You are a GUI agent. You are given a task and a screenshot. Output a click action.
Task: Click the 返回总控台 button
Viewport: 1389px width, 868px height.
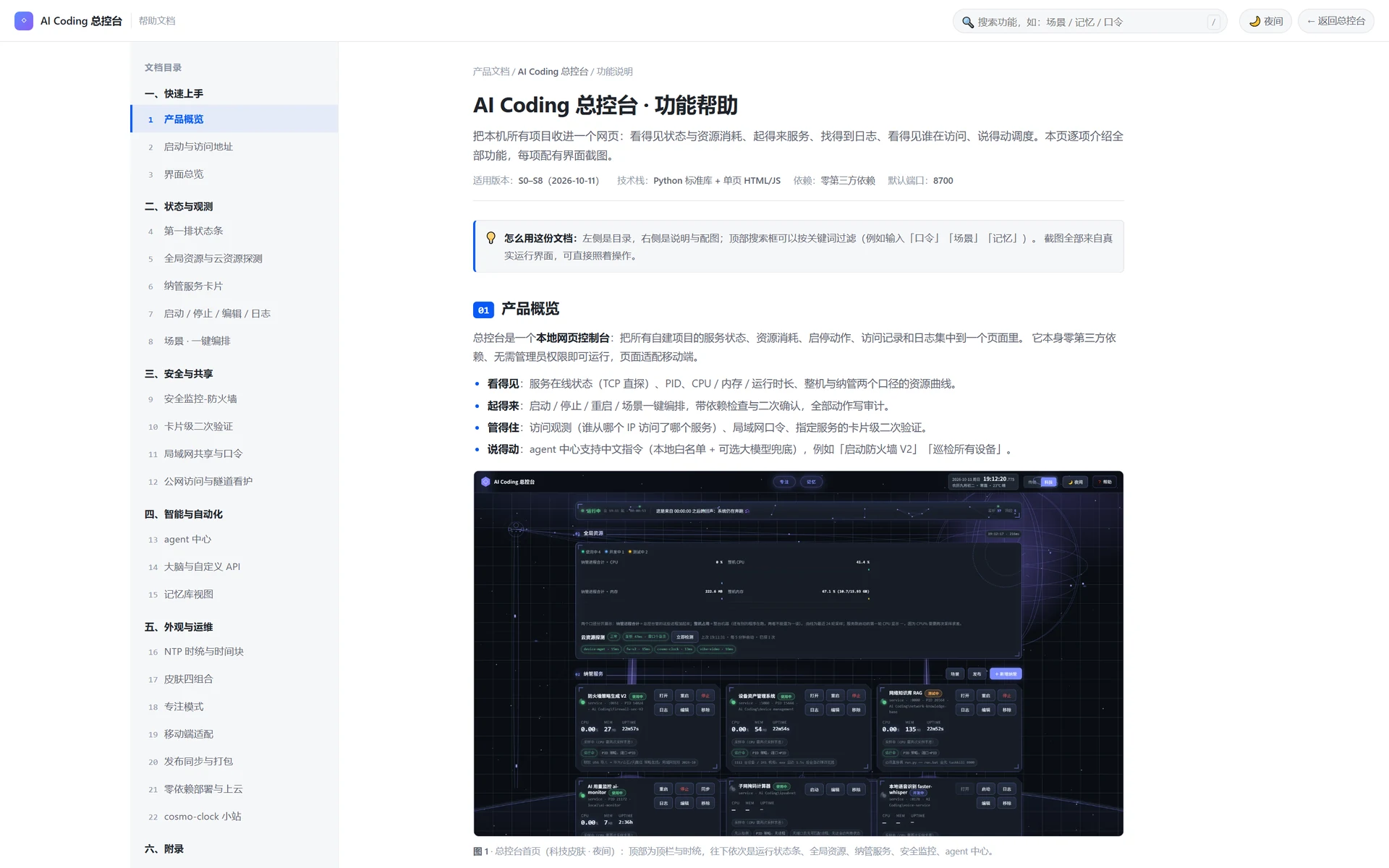1336,21
